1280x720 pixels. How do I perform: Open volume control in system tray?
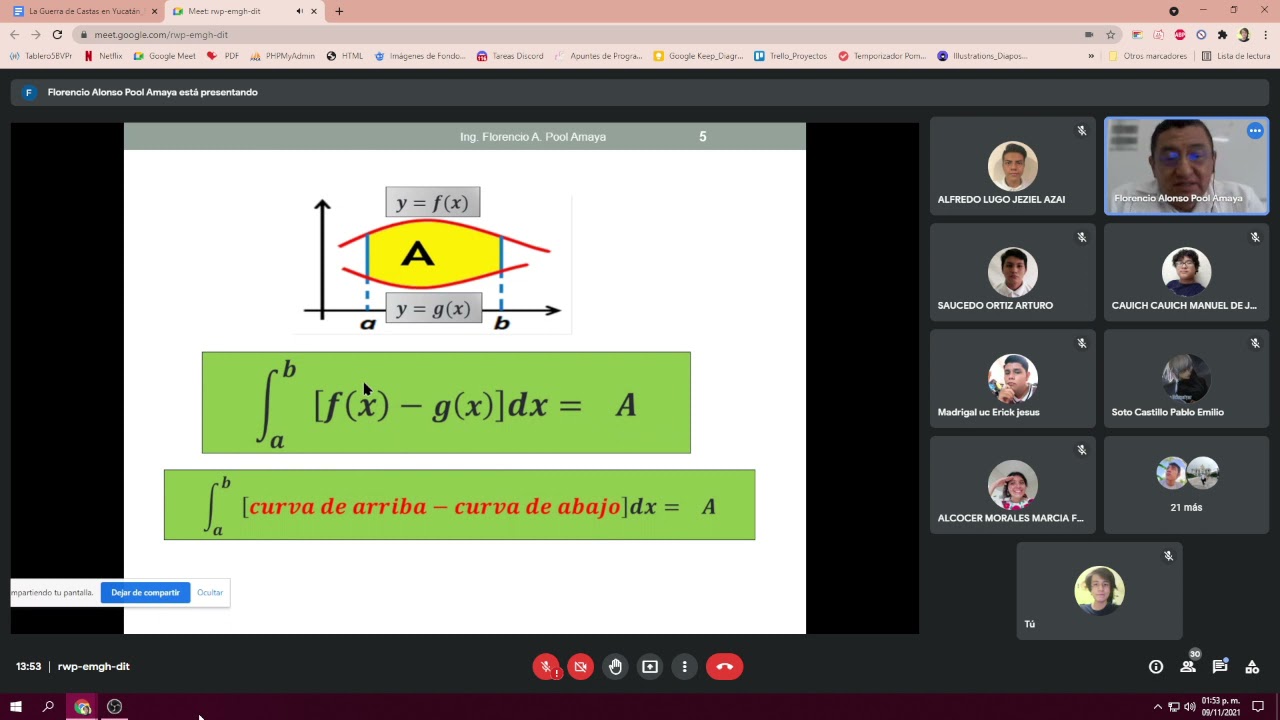(1190, 707)
